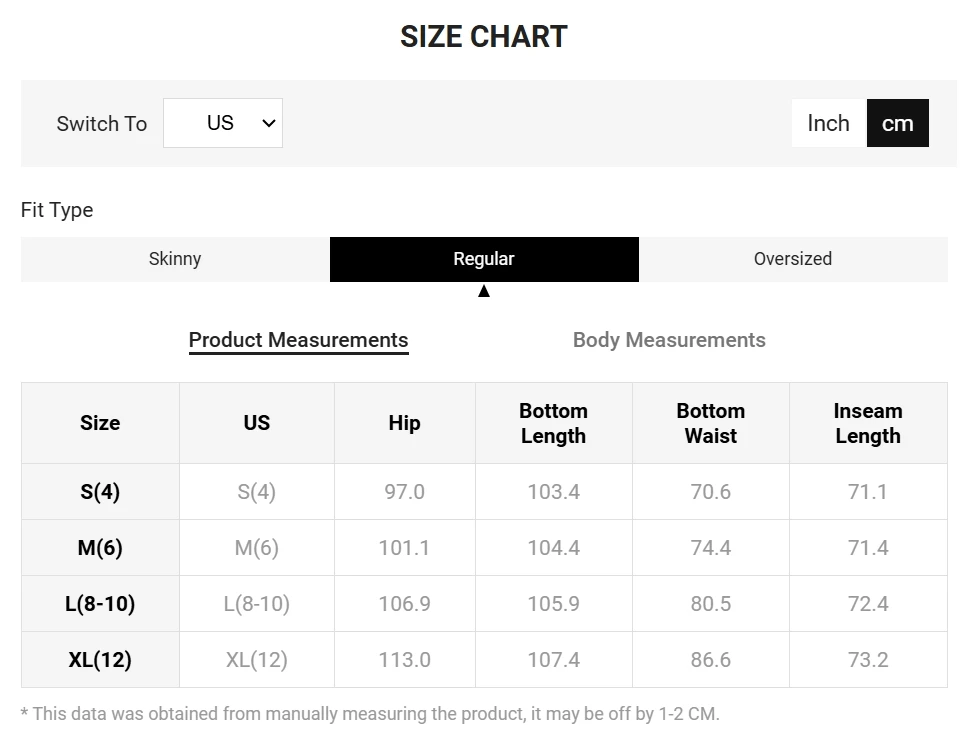Image resolution: width=973 pixels, height=744 pixels.
Task: Click the Bottom Waist column header
Action: tap(711, 423)
